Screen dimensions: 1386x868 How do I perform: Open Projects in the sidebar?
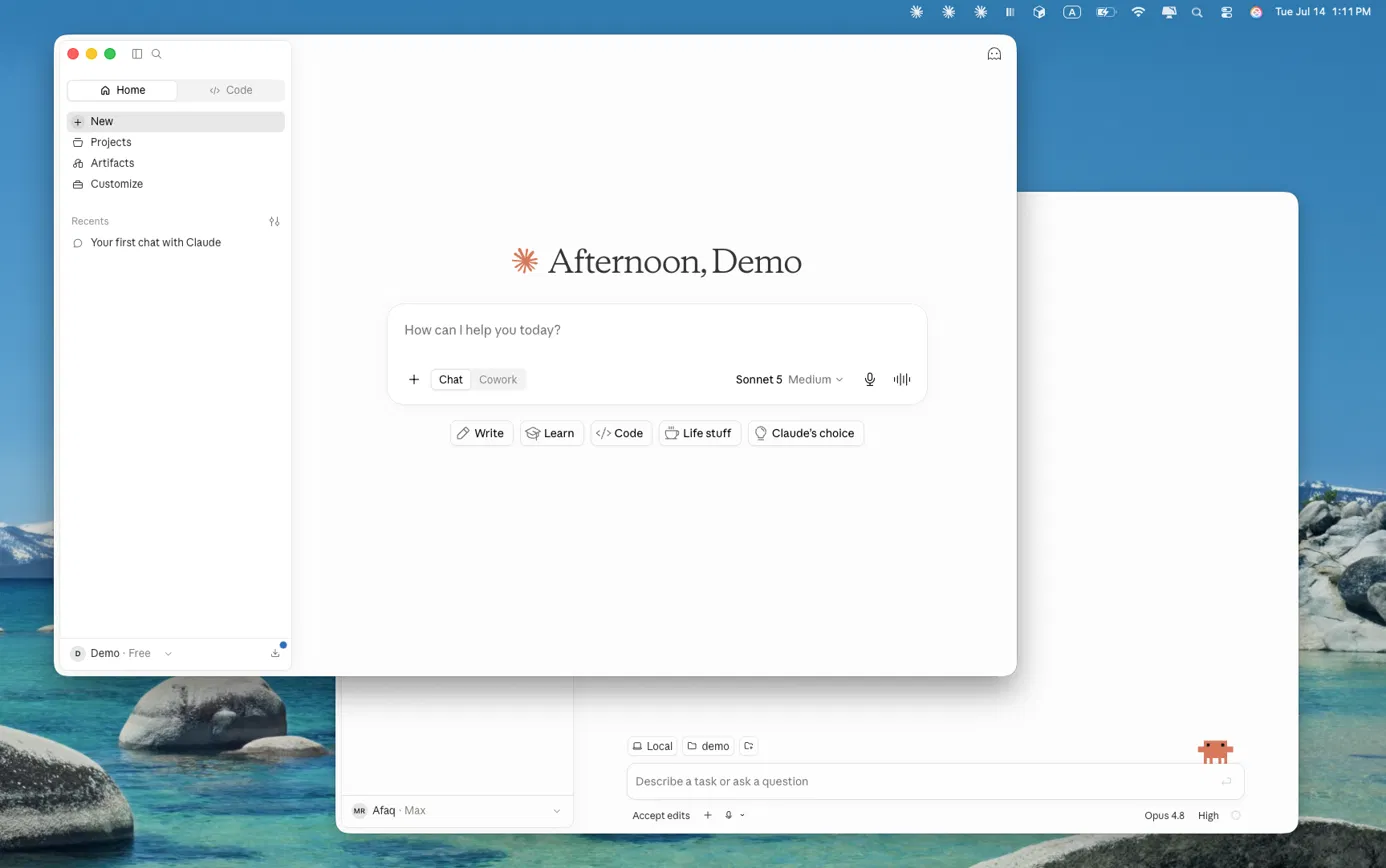pyautogui.click(x=176, y=142)
